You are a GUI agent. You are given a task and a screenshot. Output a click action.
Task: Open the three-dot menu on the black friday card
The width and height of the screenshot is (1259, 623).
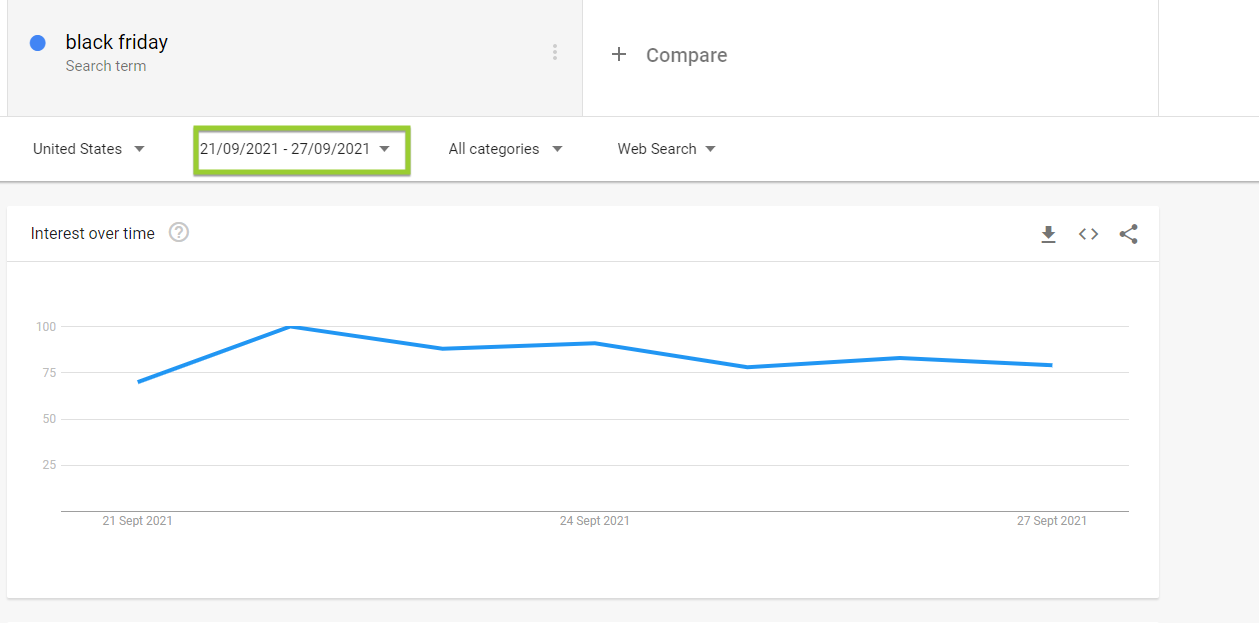[x=555, y=52]
